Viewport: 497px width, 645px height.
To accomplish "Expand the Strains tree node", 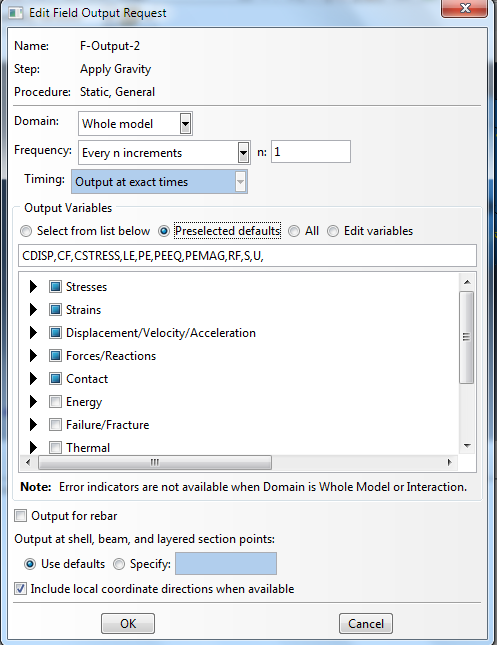I will coord(33,310).
